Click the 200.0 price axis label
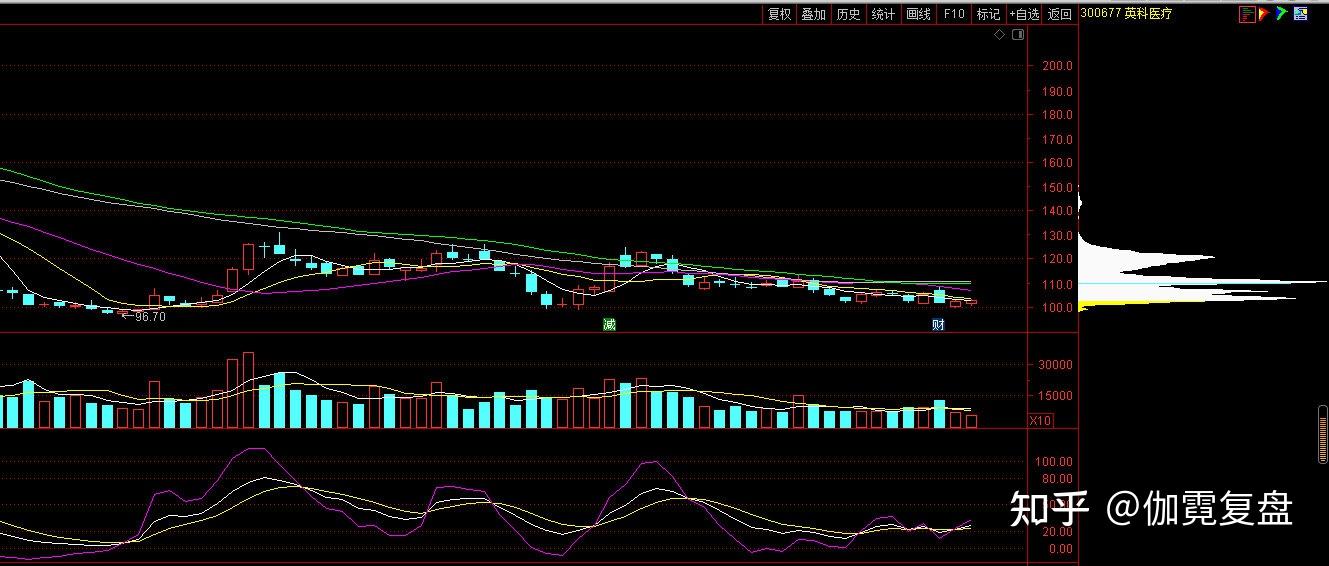Screen dimensions: 1329x566 pos(1057,66)
